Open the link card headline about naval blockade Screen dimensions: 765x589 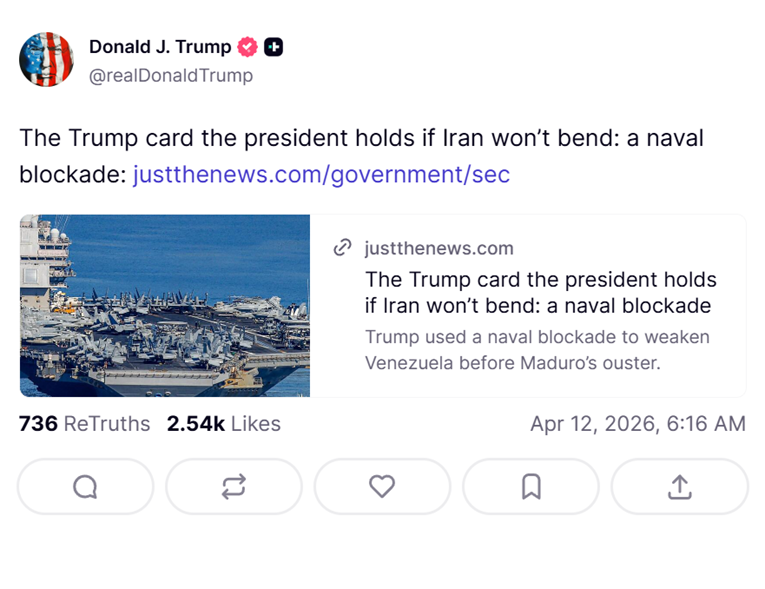(540, 292)
